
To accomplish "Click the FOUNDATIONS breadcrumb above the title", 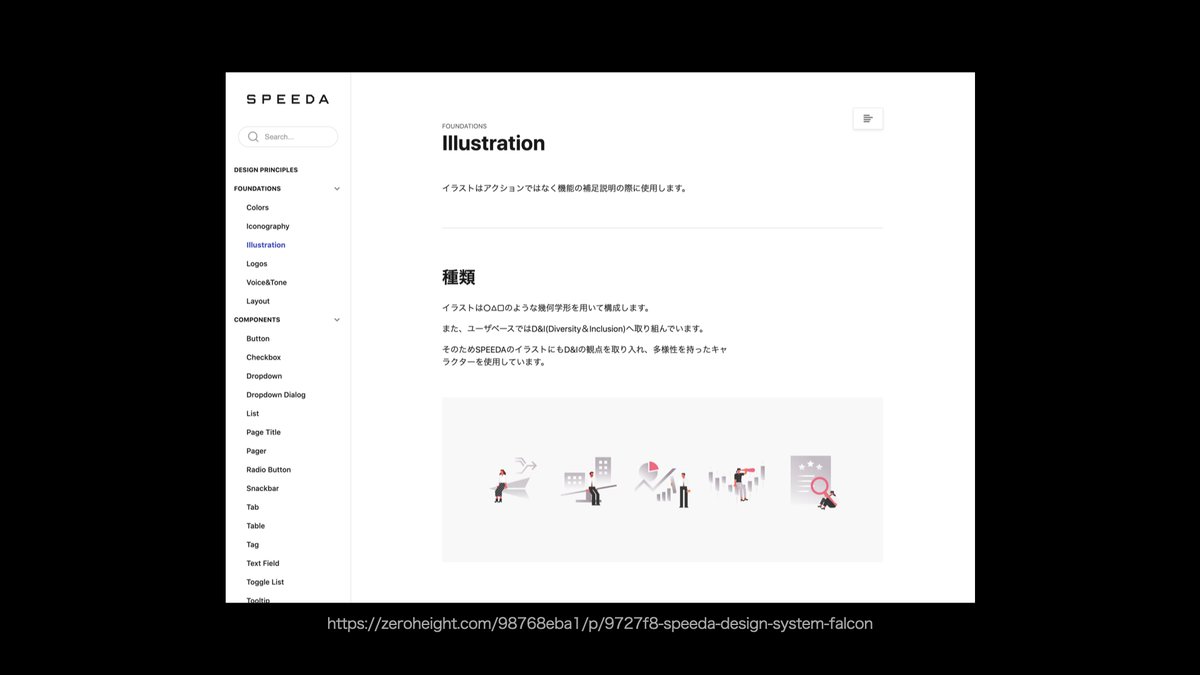I will tap(464, 126).
